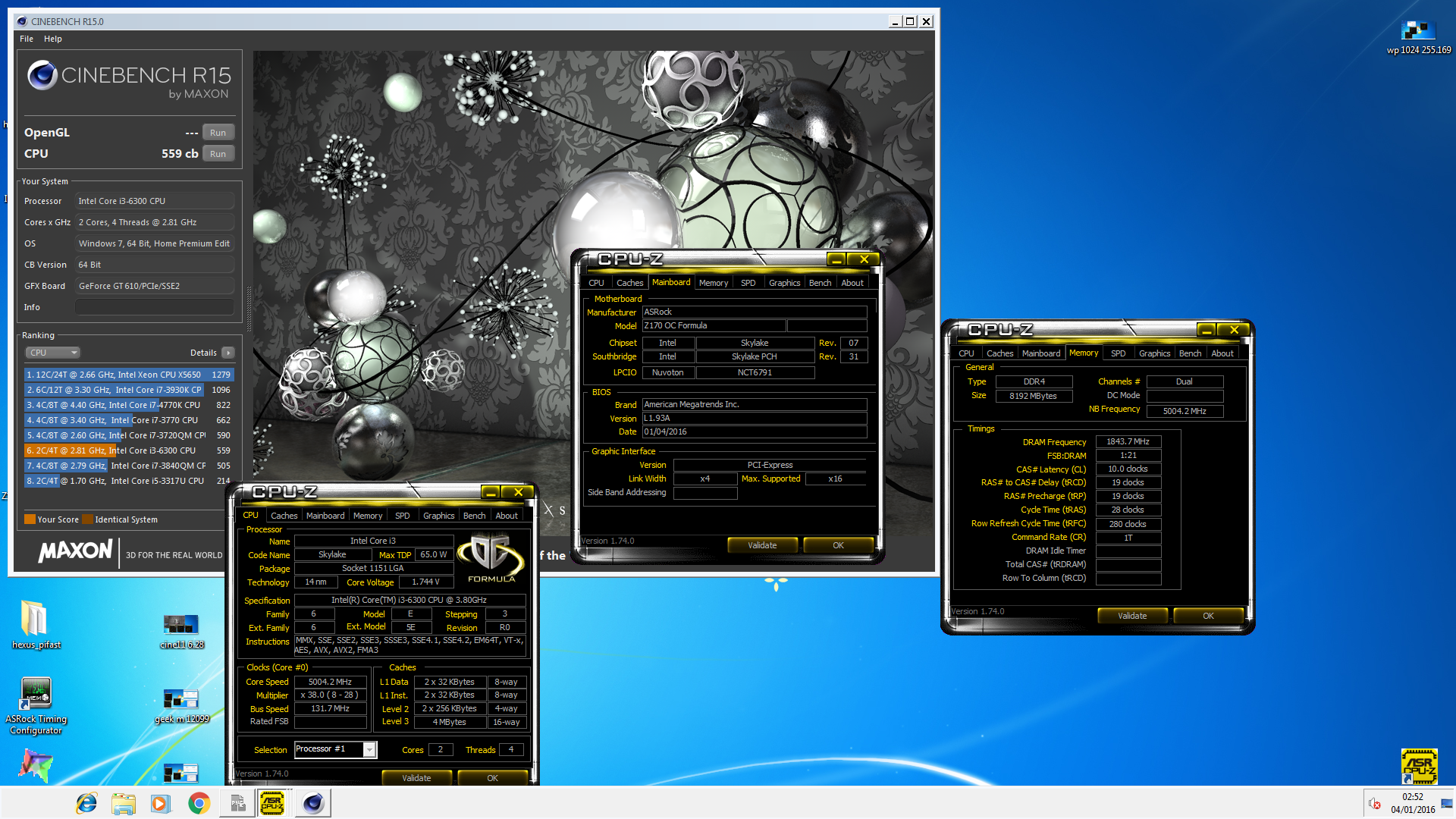Image resolution: width=1456 pixels, height=819 pixels.
Task: Click the OC Formula logo in CPU-Z
Action: [x=491, y=557]
